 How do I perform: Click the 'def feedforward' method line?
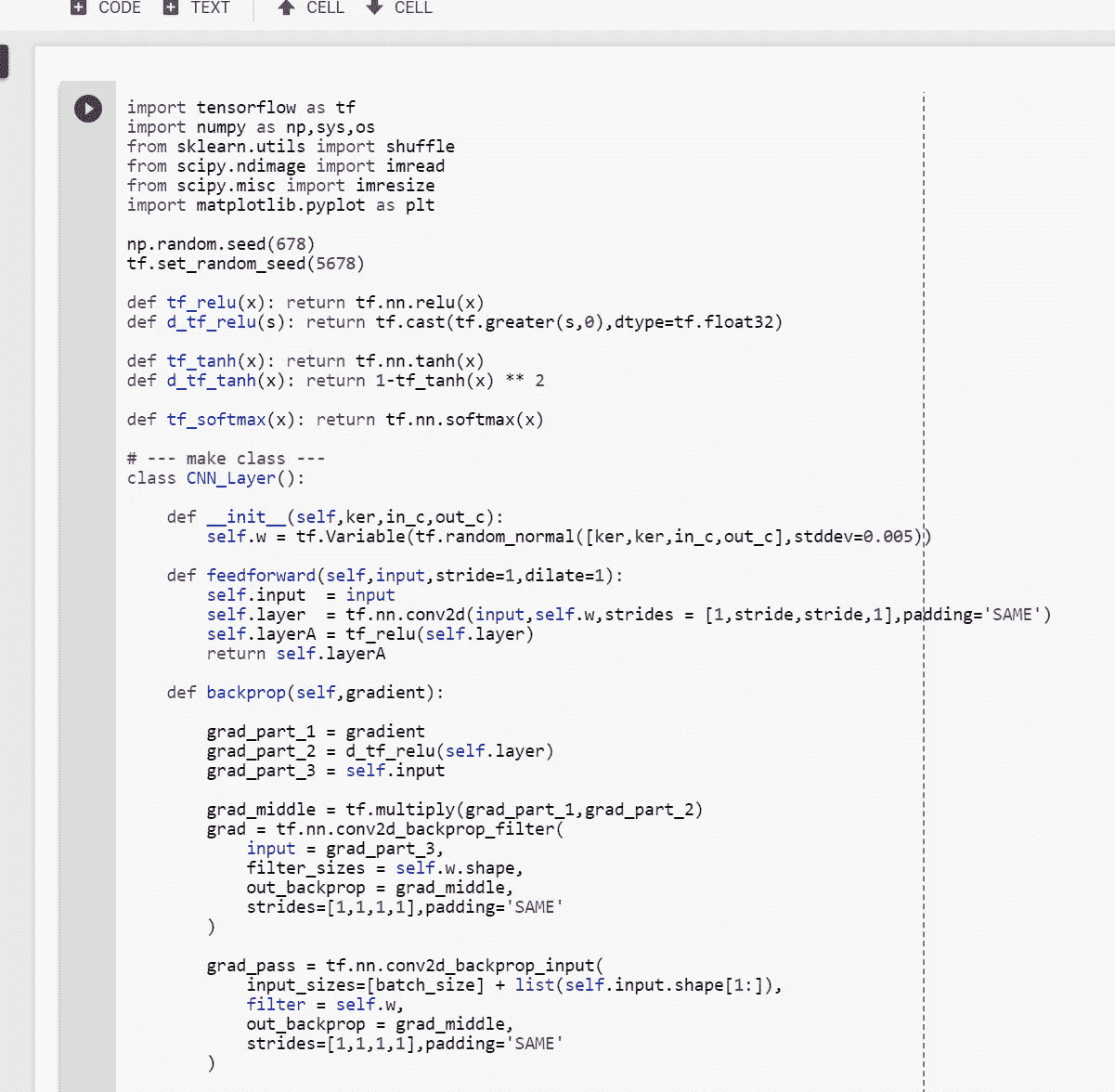395,576
